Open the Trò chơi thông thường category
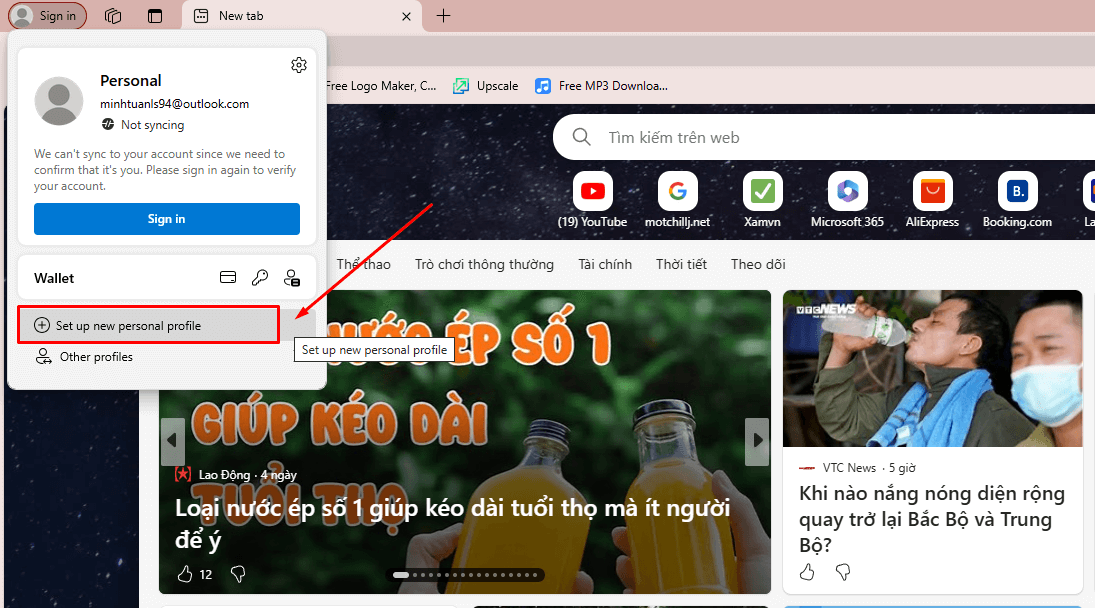This screenshot has width=1095, height=608. (485, 265)
